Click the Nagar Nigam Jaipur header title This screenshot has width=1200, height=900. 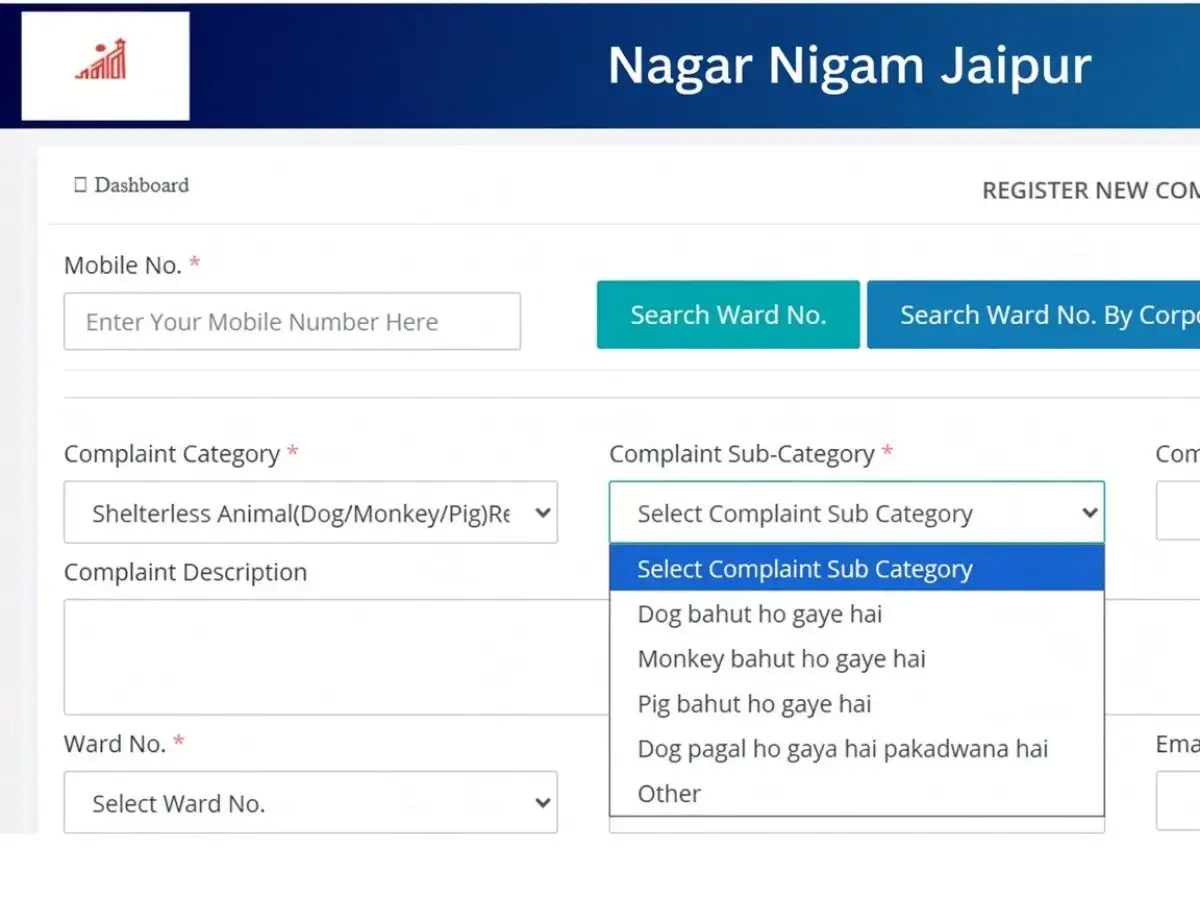tap(849, 66)
